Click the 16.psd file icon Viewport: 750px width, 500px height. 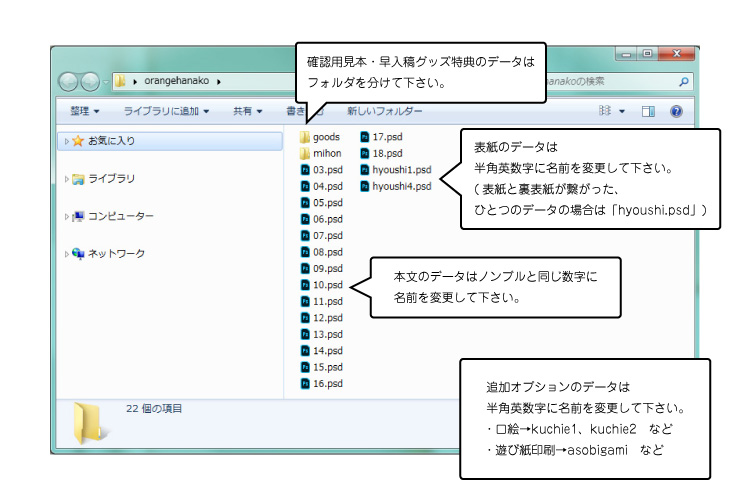pyautogui.click(x=305, y=383)
